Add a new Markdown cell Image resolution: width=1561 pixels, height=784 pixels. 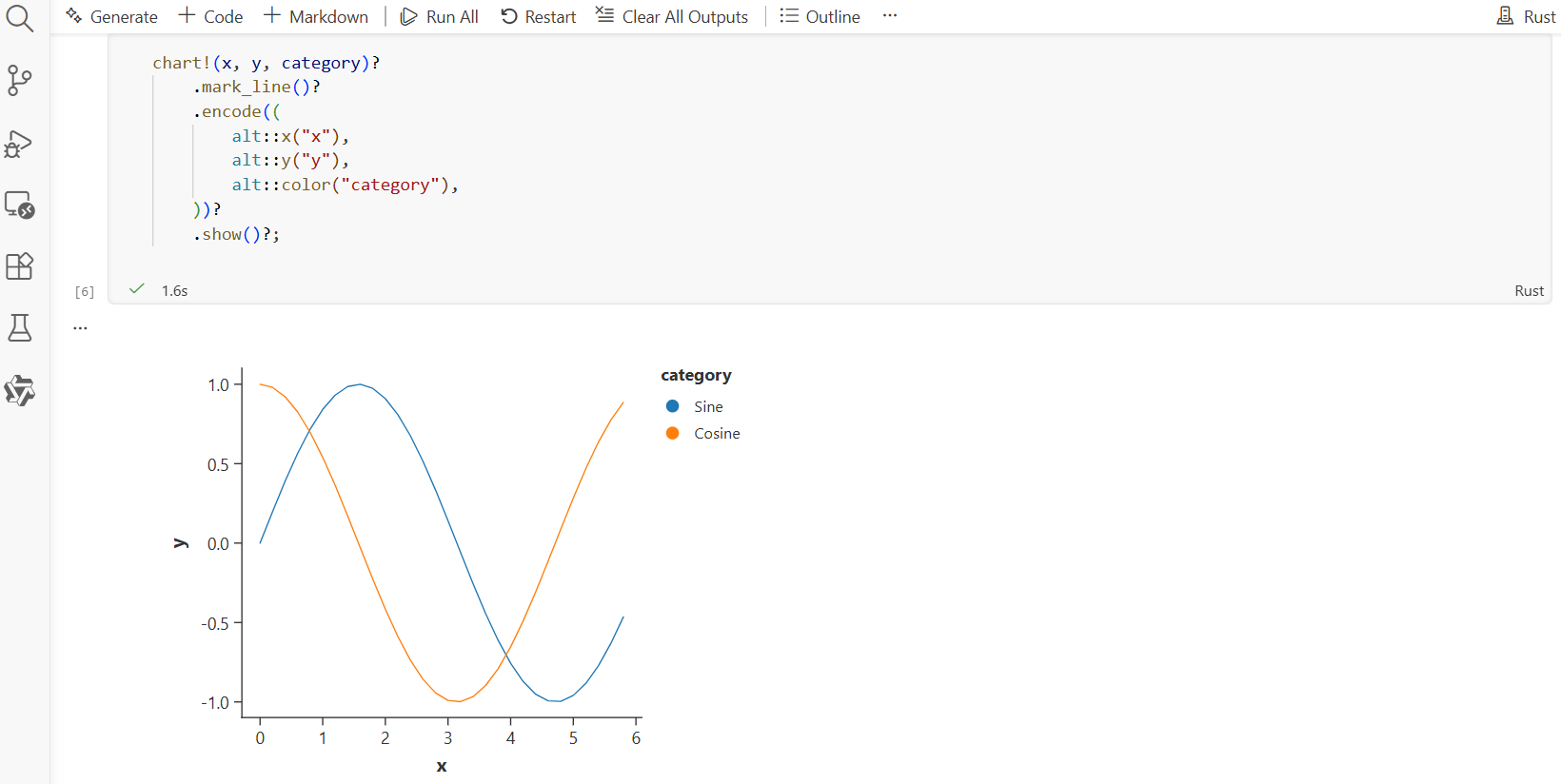(316, 16)
